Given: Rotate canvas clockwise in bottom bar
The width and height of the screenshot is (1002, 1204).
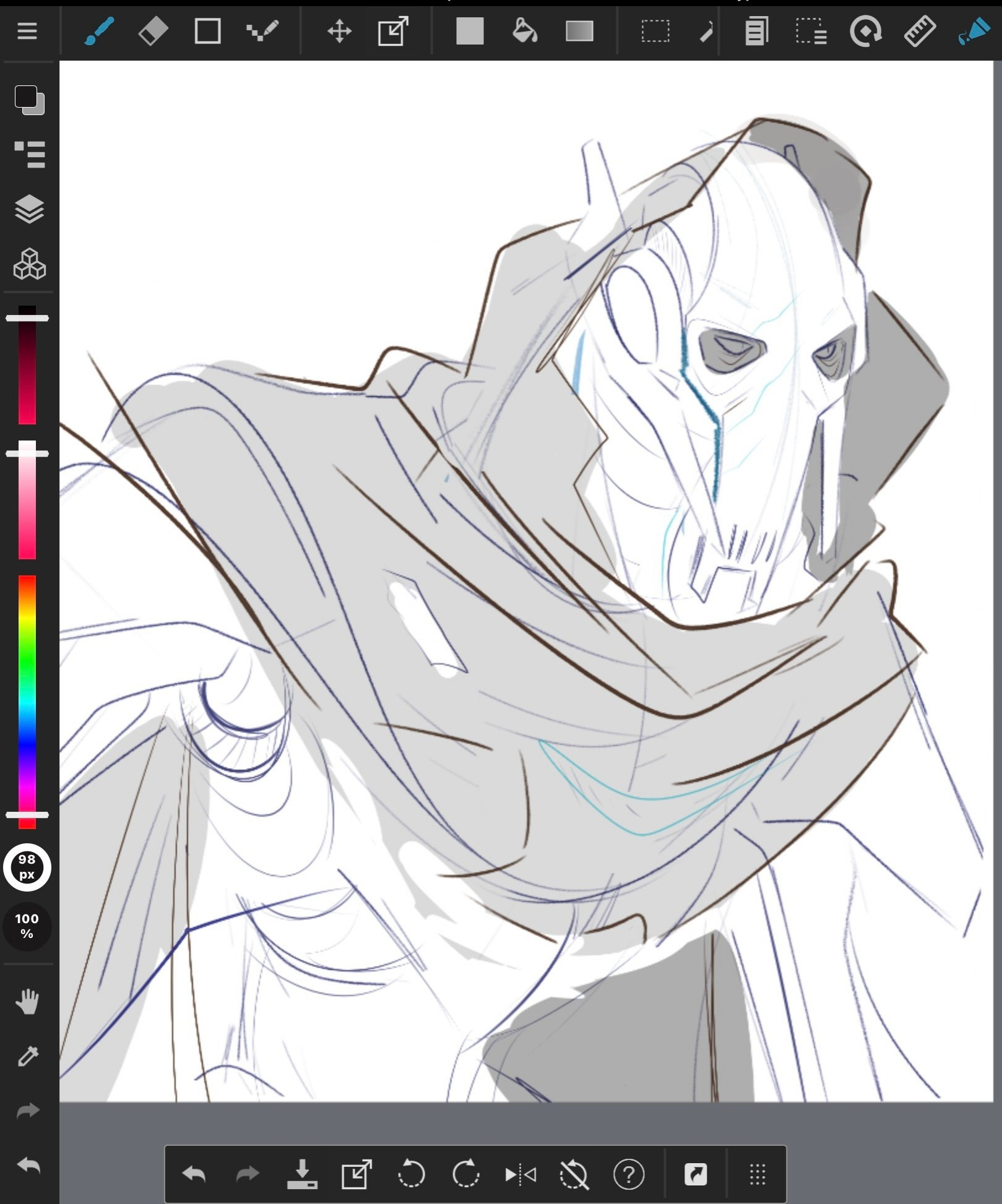Looking at the screenshot, I should tap(465, 1174).
